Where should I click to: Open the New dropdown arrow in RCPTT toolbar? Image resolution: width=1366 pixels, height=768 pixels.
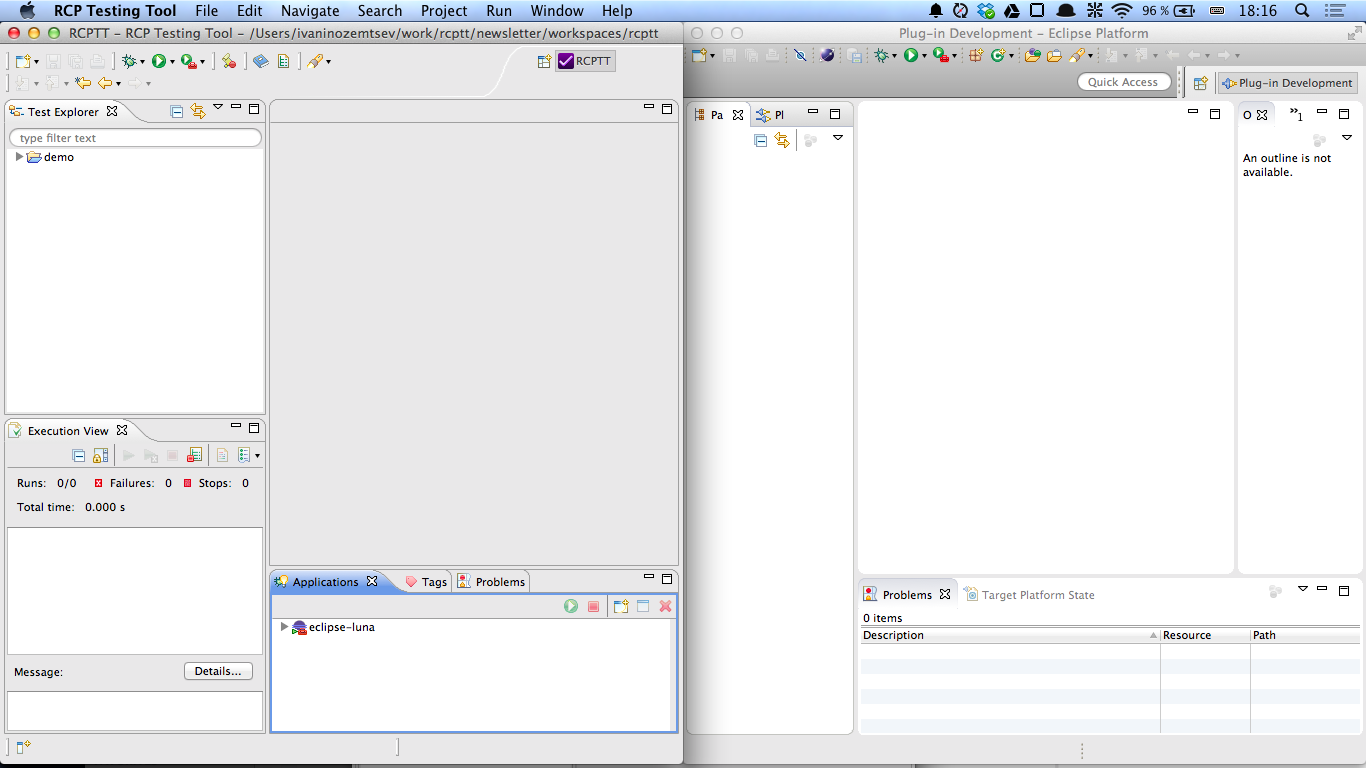pos(37,62)
